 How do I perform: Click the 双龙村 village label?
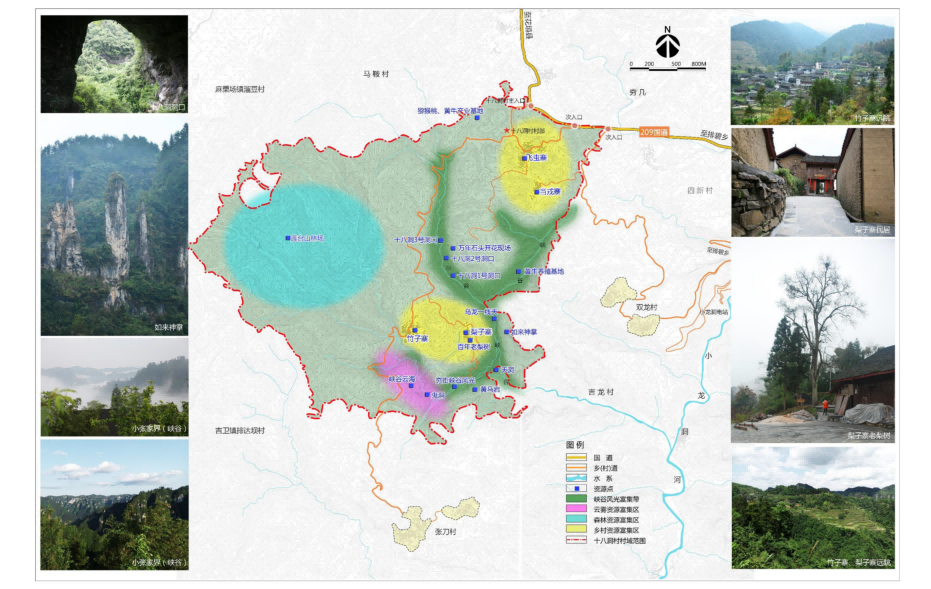click(x=647, y=307)
